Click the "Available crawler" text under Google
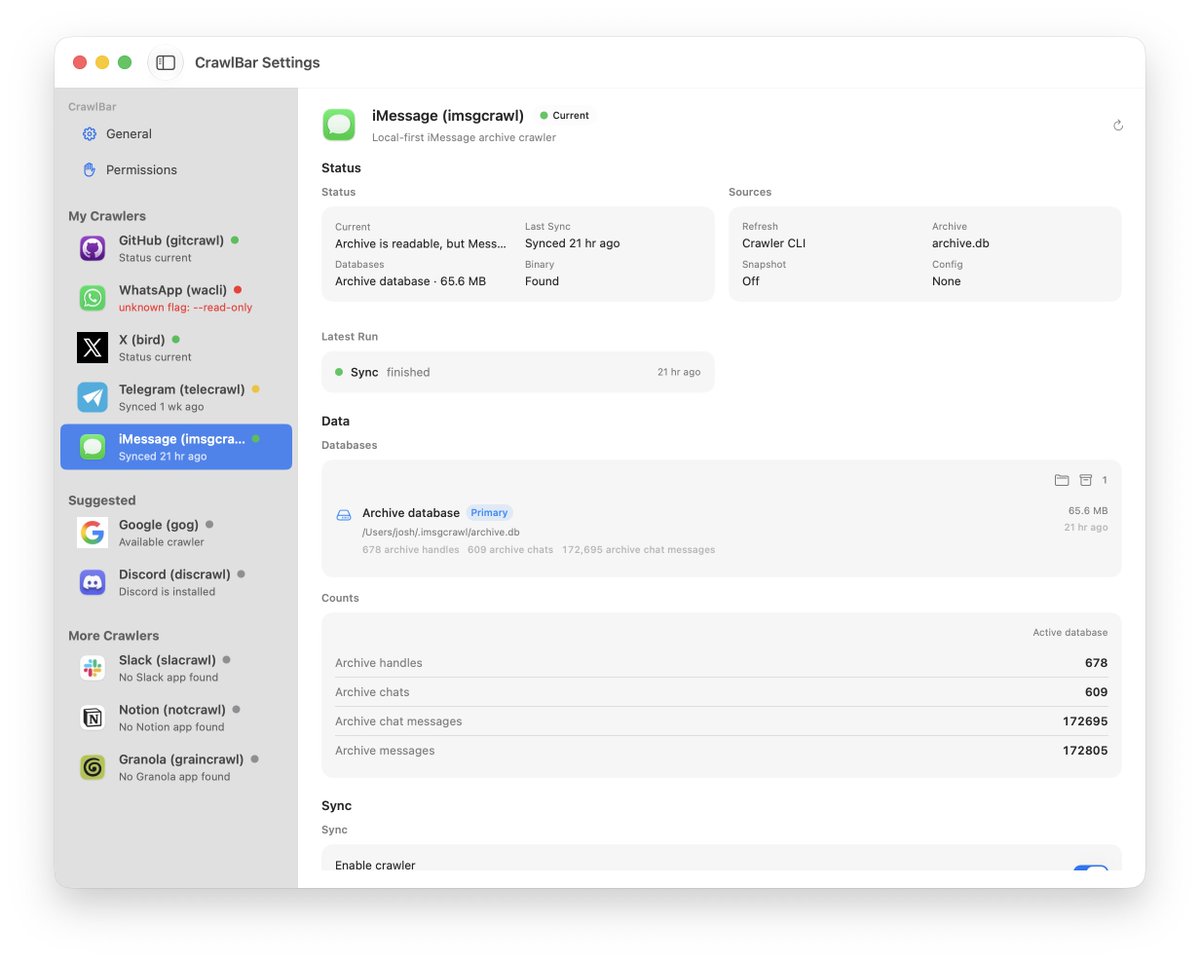Image resolution: width=1200 pixels, height=960 pixels. tap(162, 542)
